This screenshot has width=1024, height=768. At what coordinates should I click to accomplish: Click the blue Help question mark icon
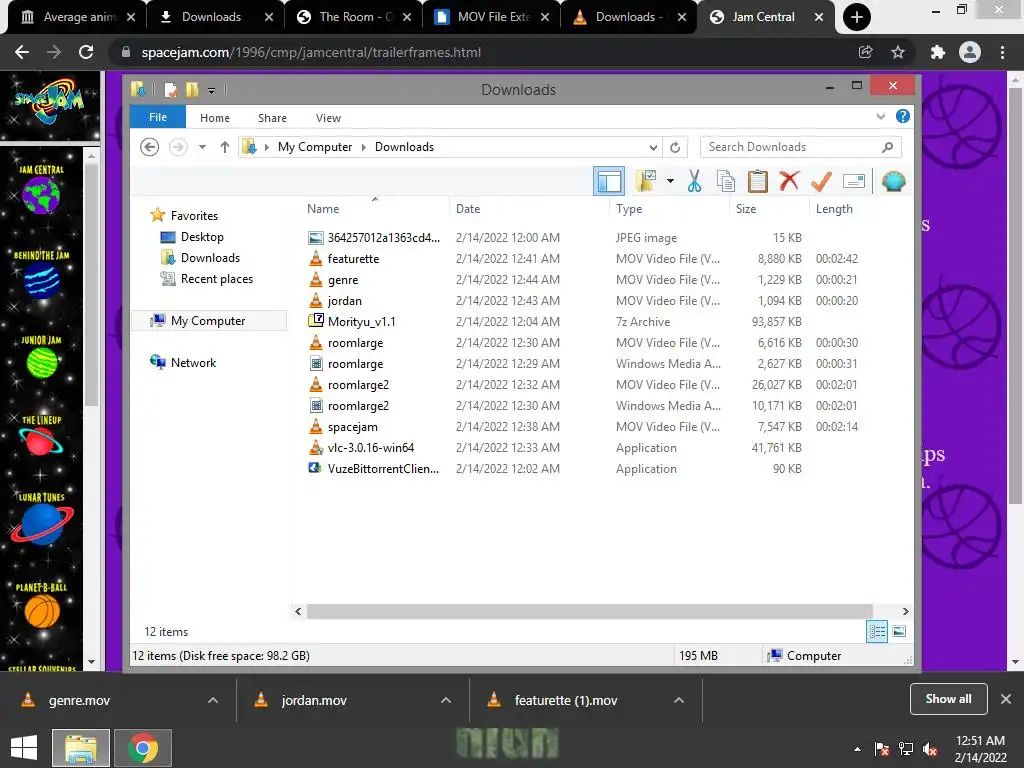click(903, 116)
